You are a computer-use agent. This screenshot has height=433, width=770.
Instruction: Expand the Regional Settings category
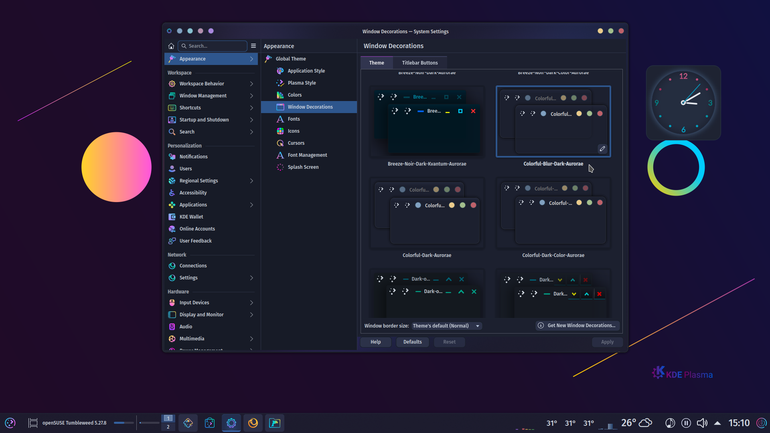pos(211,181)
